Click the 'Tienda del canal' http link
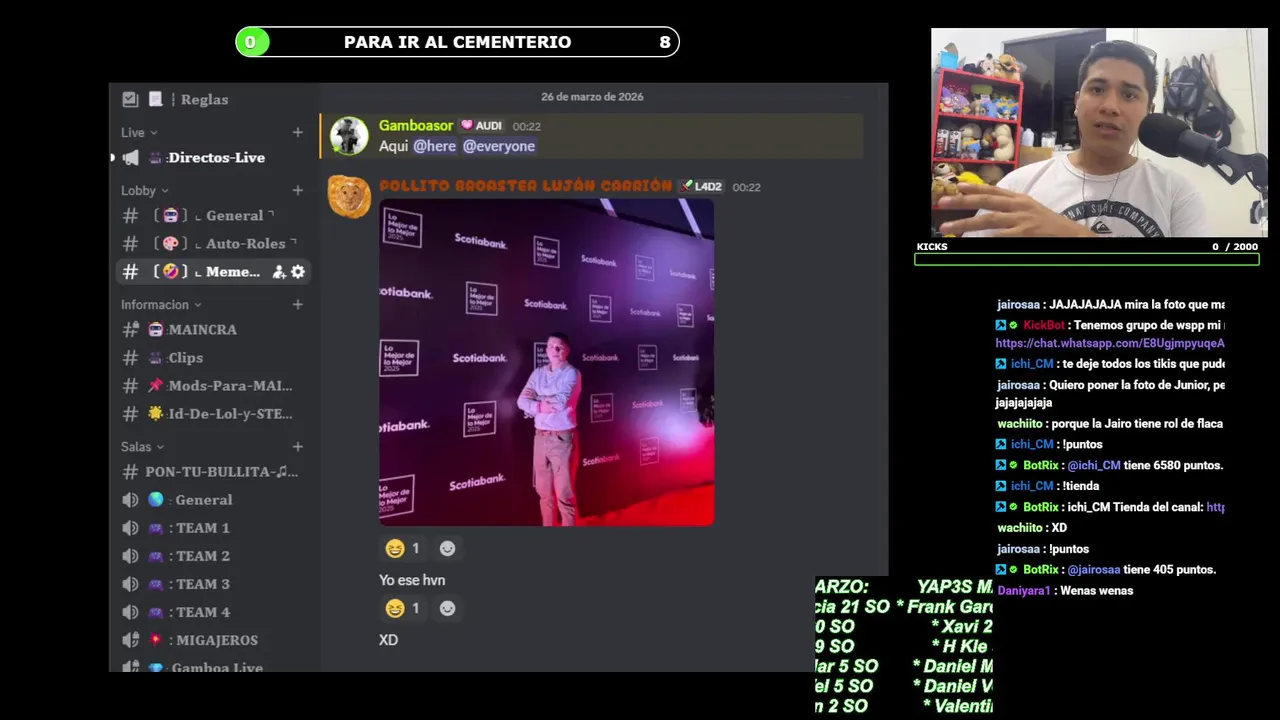Screen dimensions: 1280x720 pyautogui.click(x=1215, y=507)
